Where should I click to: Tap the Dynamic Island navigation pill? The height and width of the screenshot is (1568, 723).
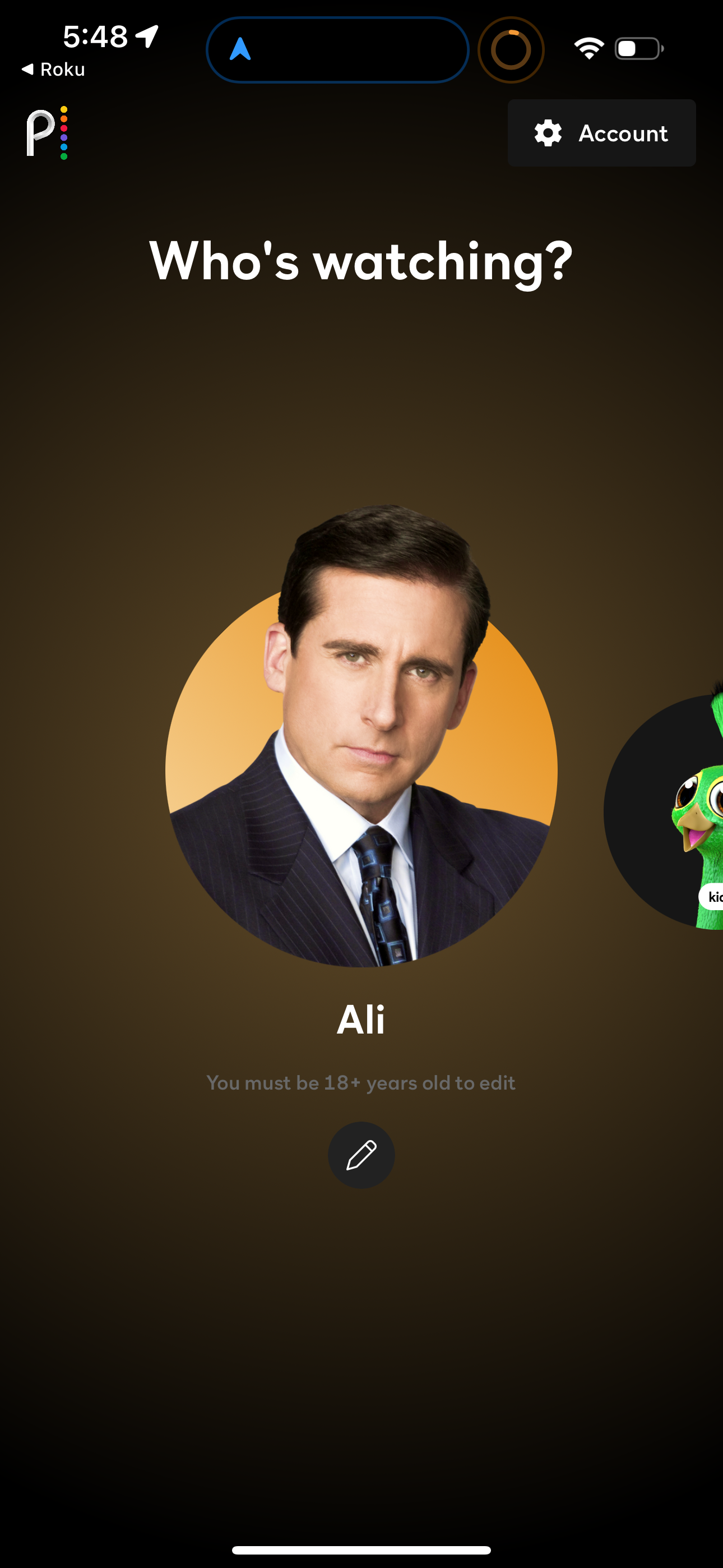click(x=338, y=49)
